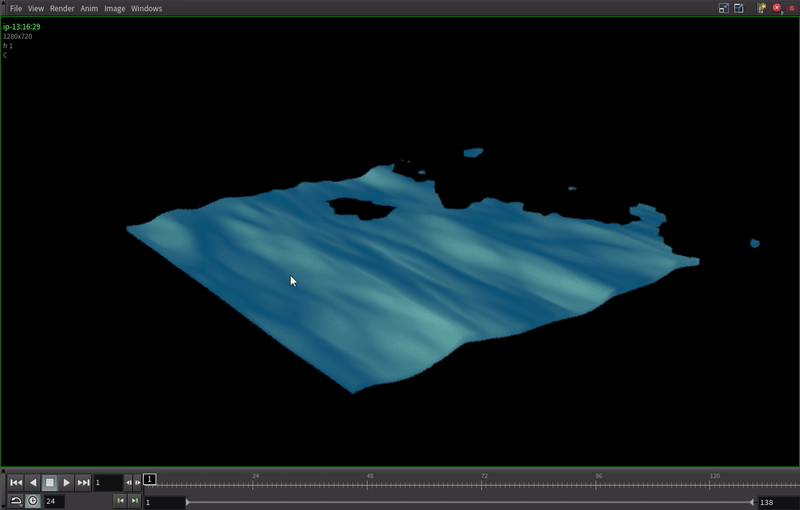This screenshot has width=800, height=510.
Task: Click the current frame number field
Action: (108, 483)
